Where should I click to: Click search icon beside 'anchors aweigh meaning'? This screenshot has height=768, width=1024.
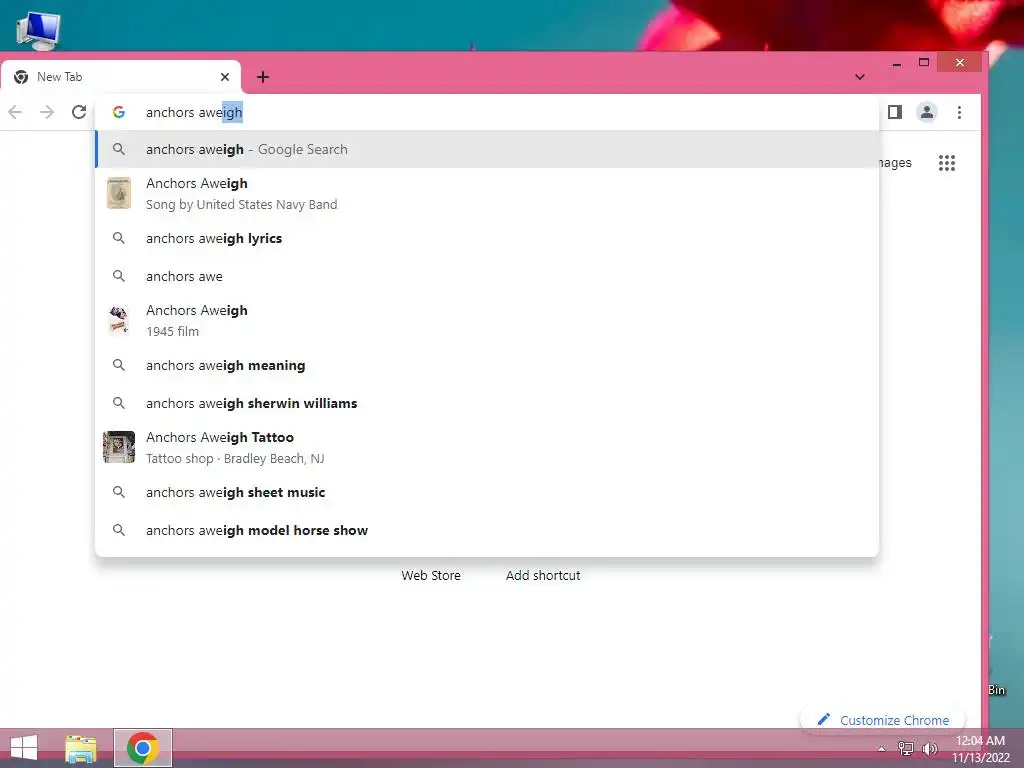(119, 365)
